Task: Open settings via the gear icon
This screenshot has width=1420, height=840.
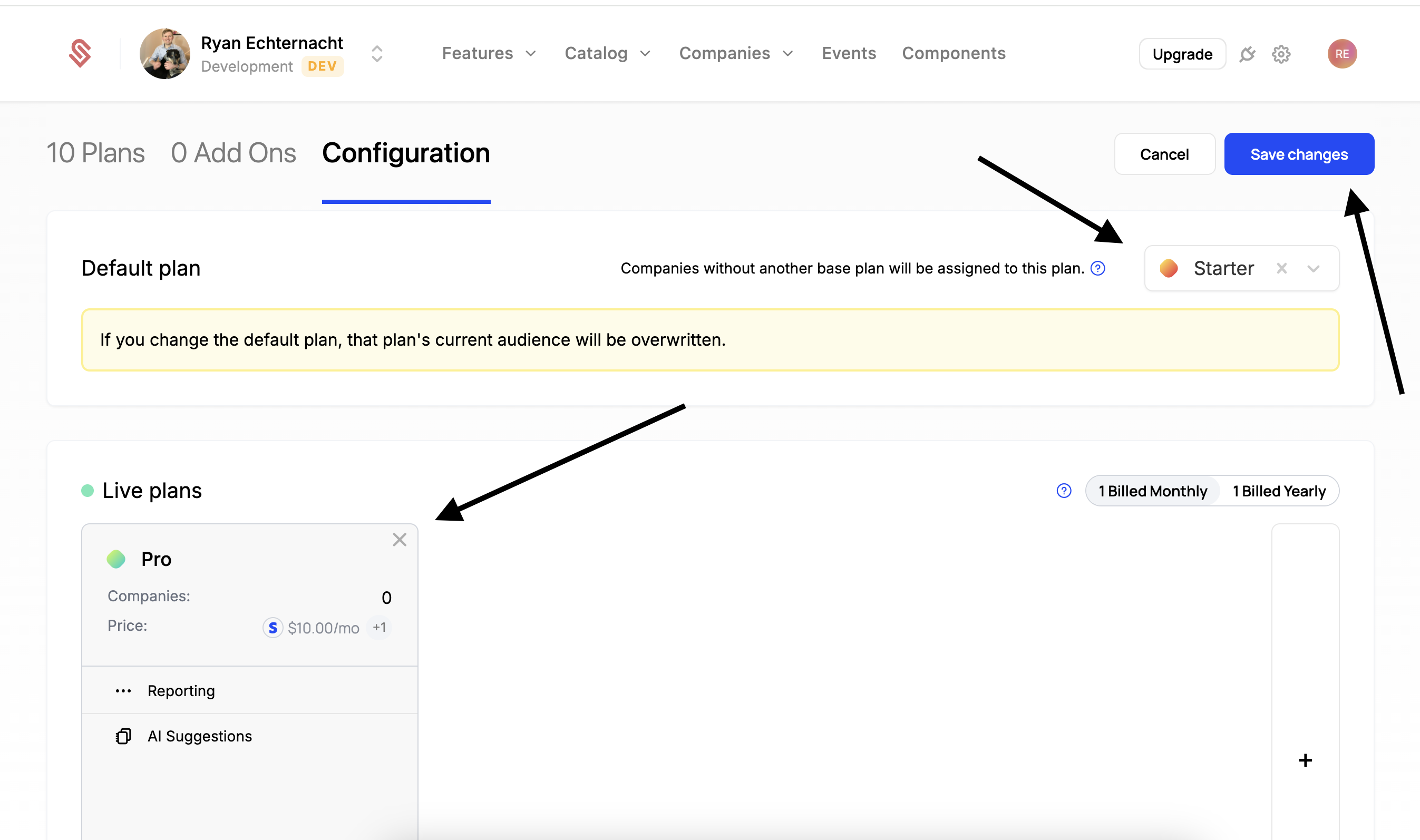Action: tap(1281, 54)
